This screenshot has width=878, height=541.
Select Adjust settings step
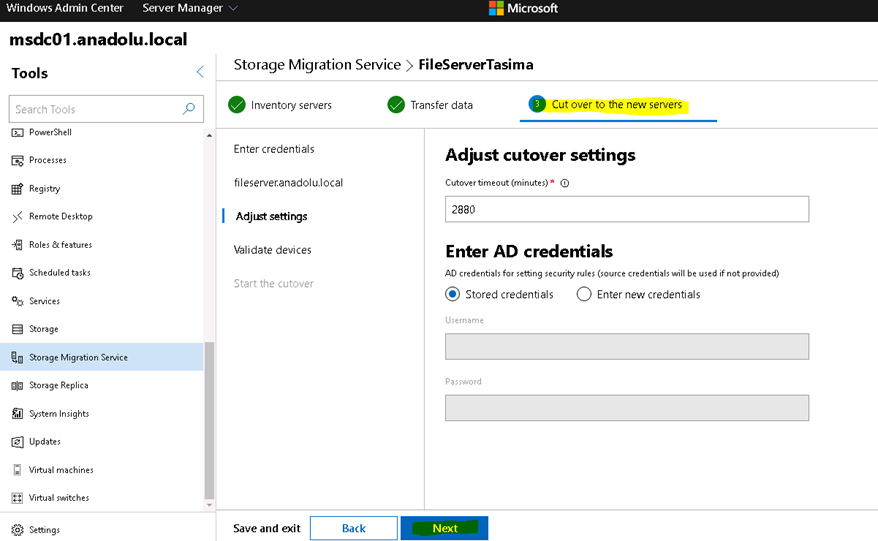(x=272, y=216)
